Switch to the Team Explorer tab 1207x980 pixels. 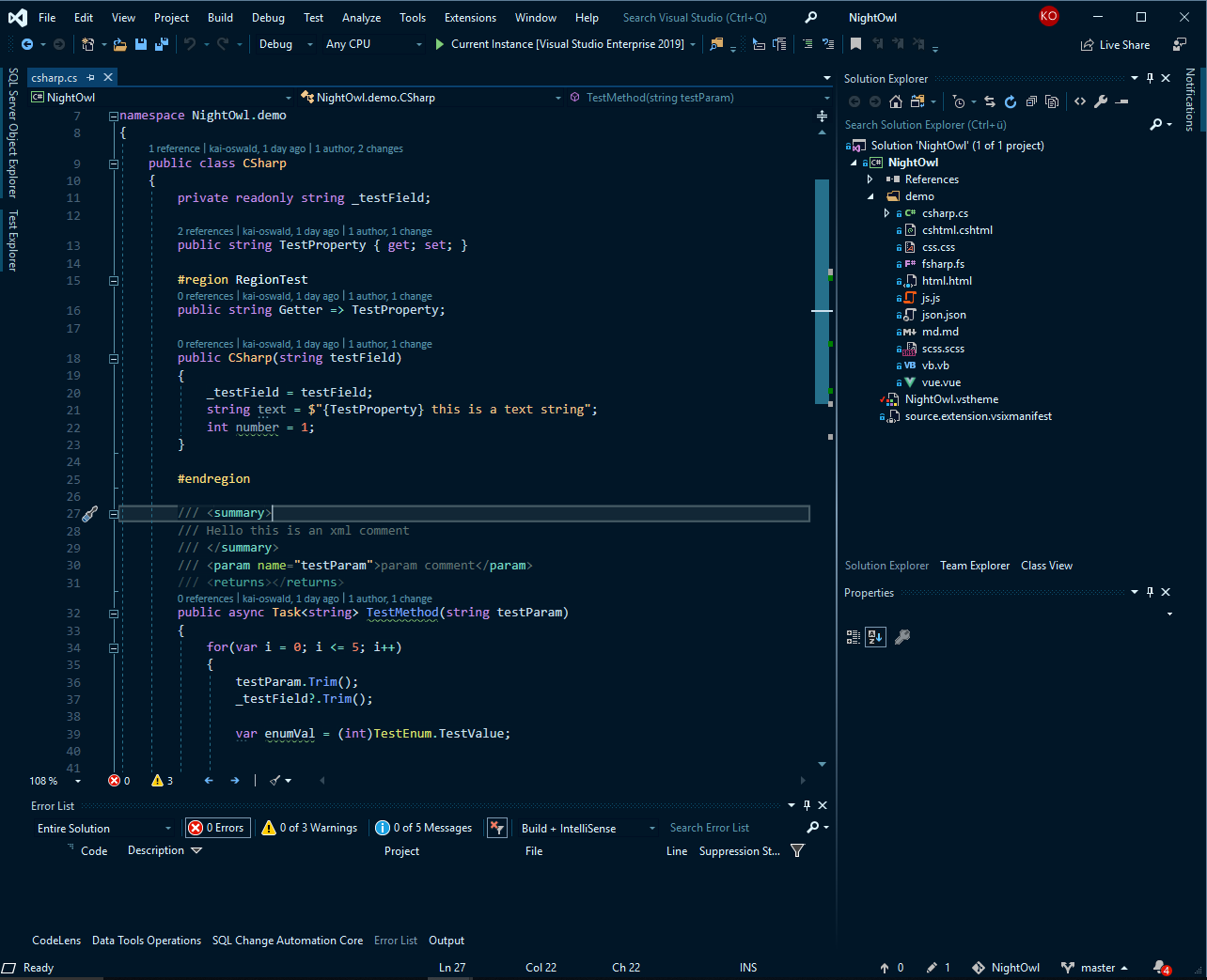tap(975, 565)
